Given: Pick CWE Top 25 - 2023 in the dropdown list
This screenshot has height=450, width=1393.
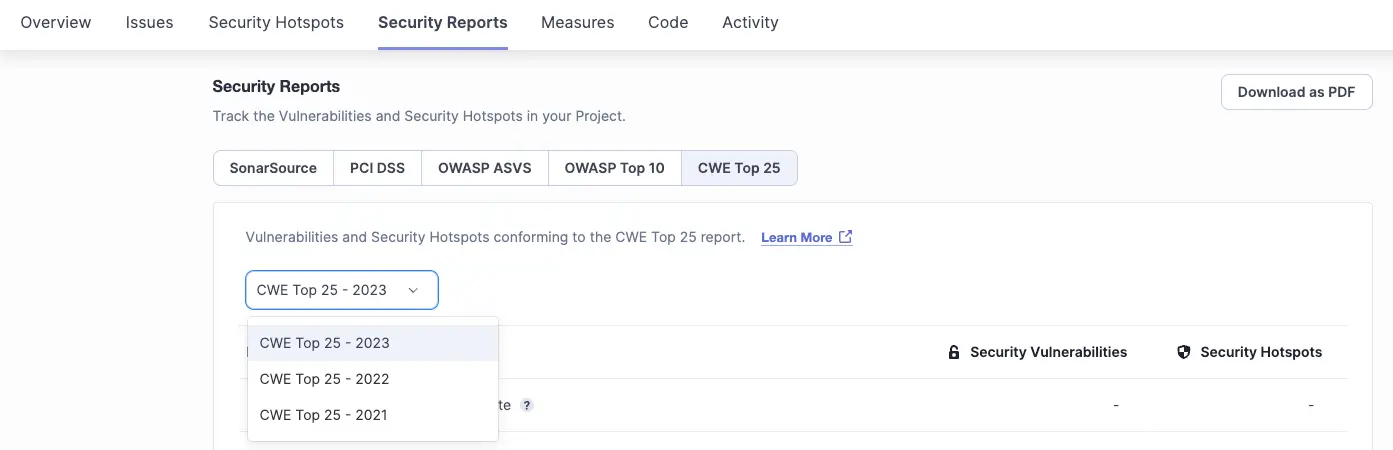Looking at the screenshot, I should 373,343.
